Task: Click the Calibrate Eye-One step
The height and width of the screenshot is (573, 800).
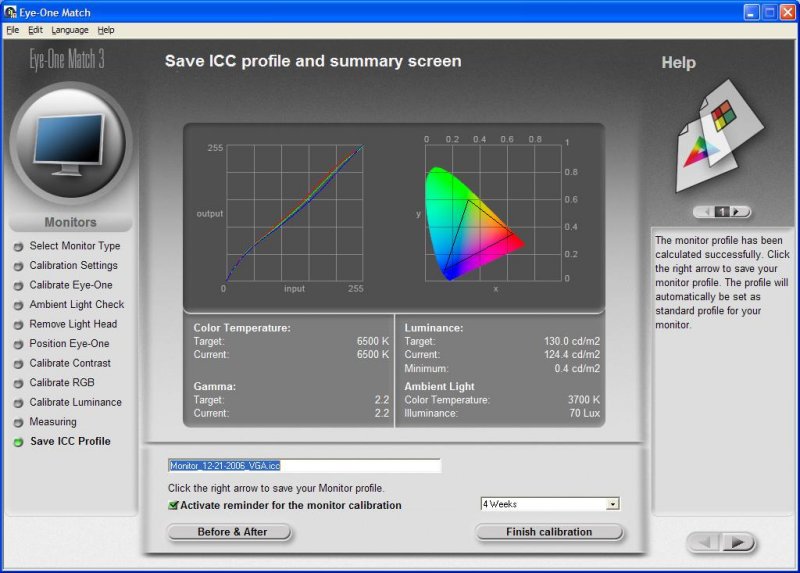Action: coord(71,285)
